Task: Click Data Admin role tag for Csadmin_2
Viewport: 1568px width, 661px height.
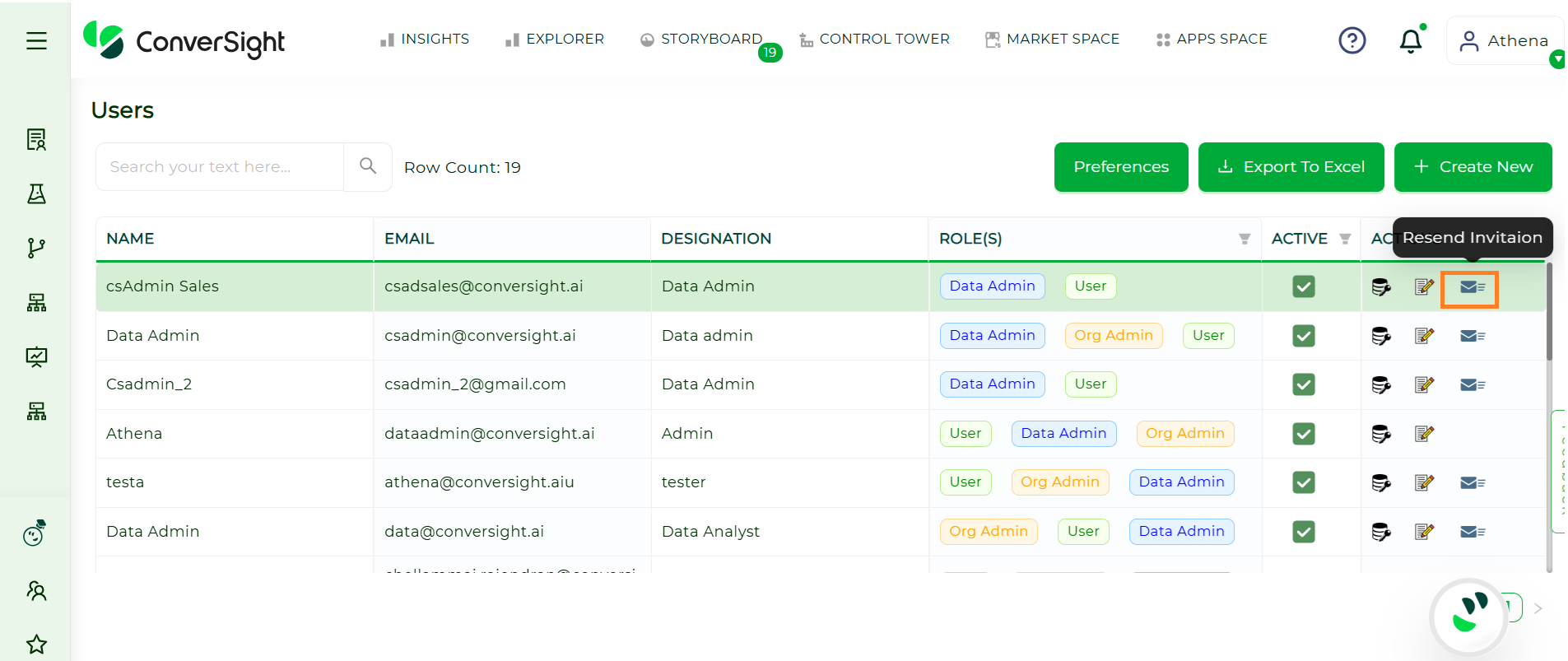Action: click(992, 384)
